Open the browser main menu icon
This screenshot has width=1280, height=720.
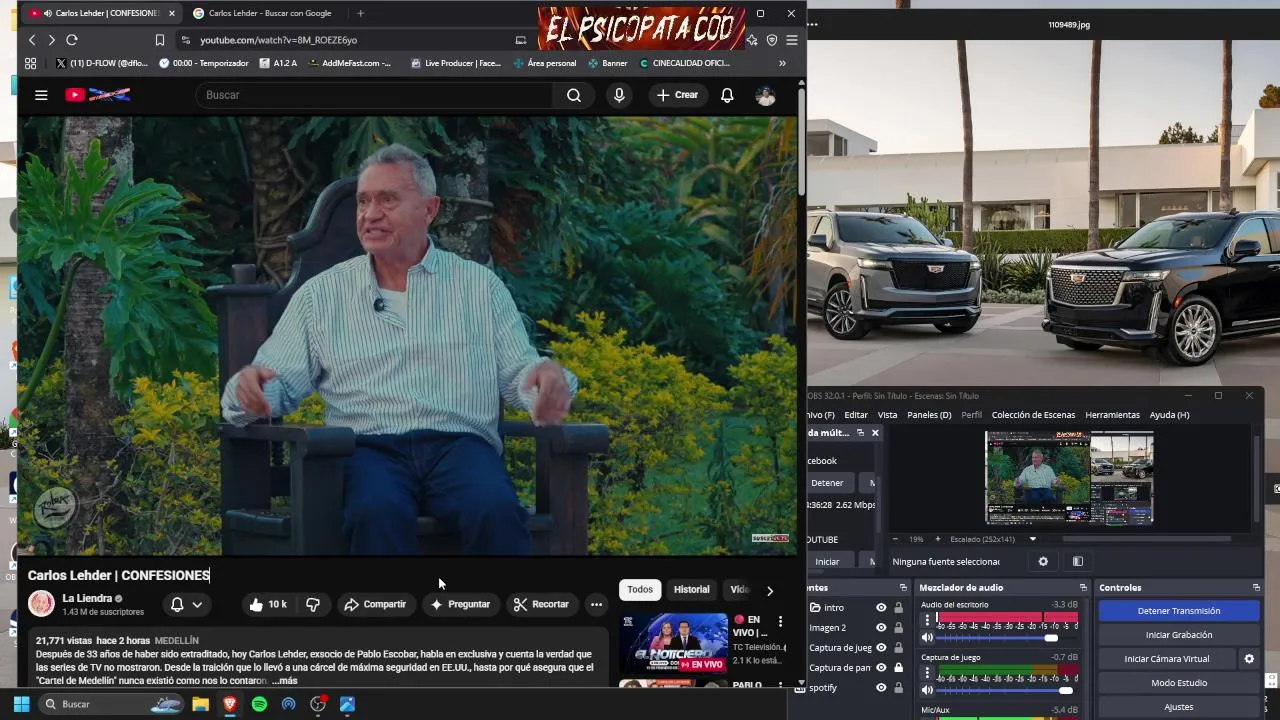791,40
